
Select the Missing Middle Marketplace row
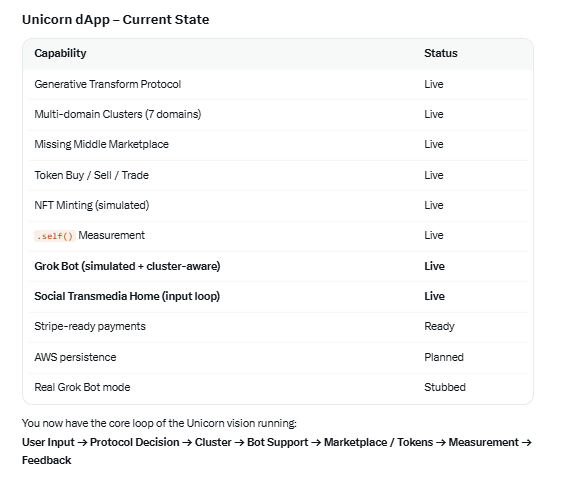[x=278, y=145]
